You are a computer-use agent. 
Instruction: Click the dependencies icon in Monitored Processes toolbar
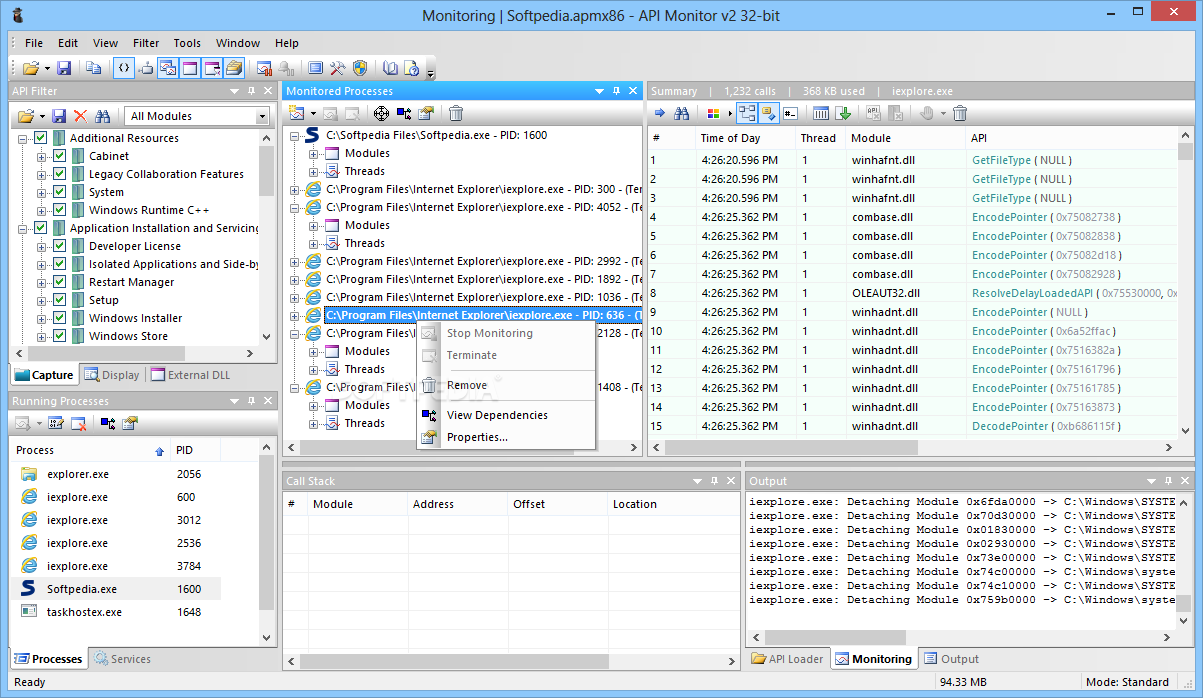click(404, 113)
